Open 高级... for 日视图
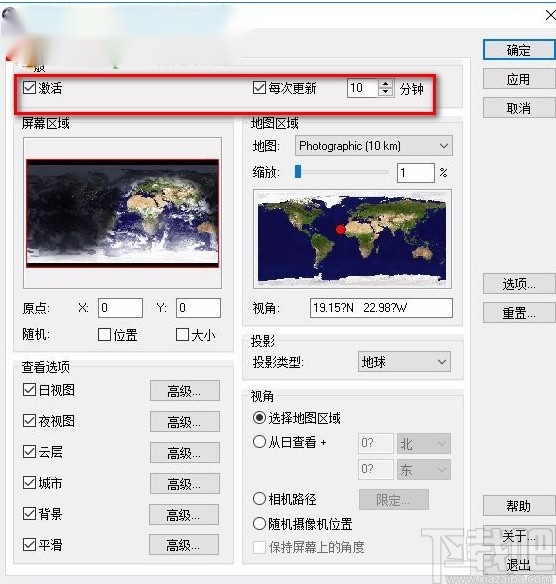 point(185,391)
